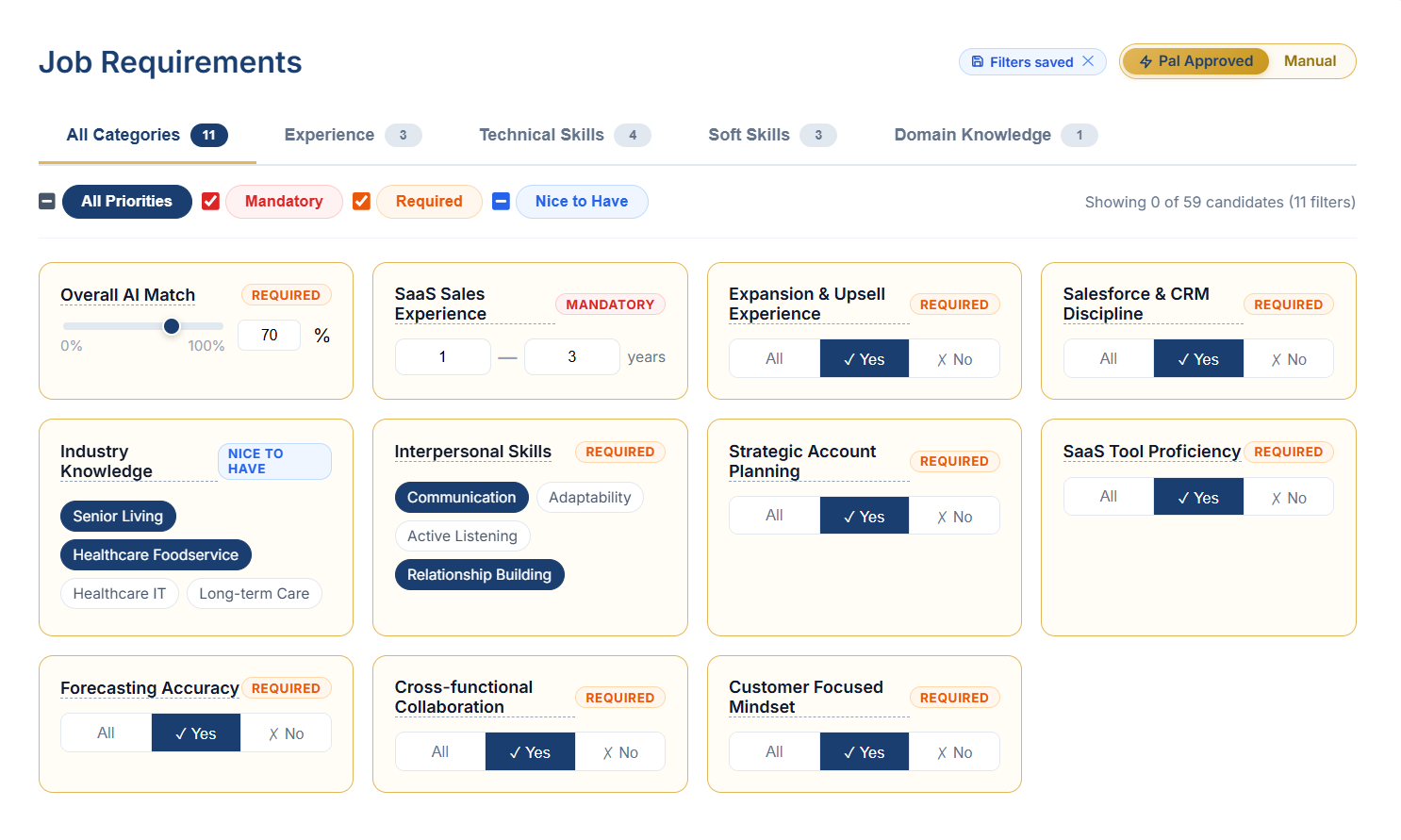Switch to Pal Approved mode

(1196, 61)
